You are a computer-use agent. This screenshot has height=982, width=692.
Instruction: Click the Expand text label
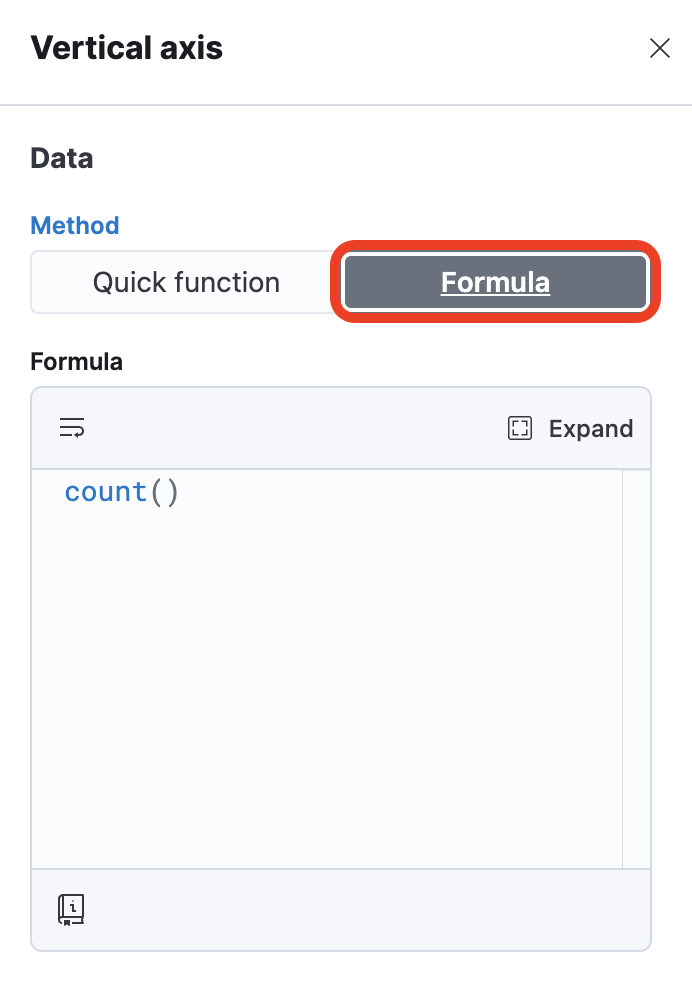591,429
